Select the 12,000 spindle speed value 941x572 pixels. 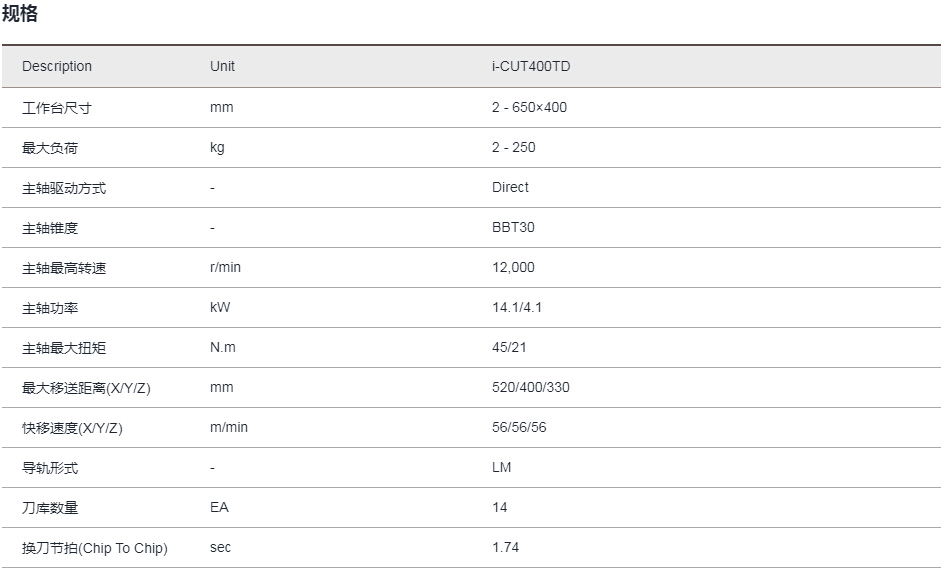coord(513,268)
